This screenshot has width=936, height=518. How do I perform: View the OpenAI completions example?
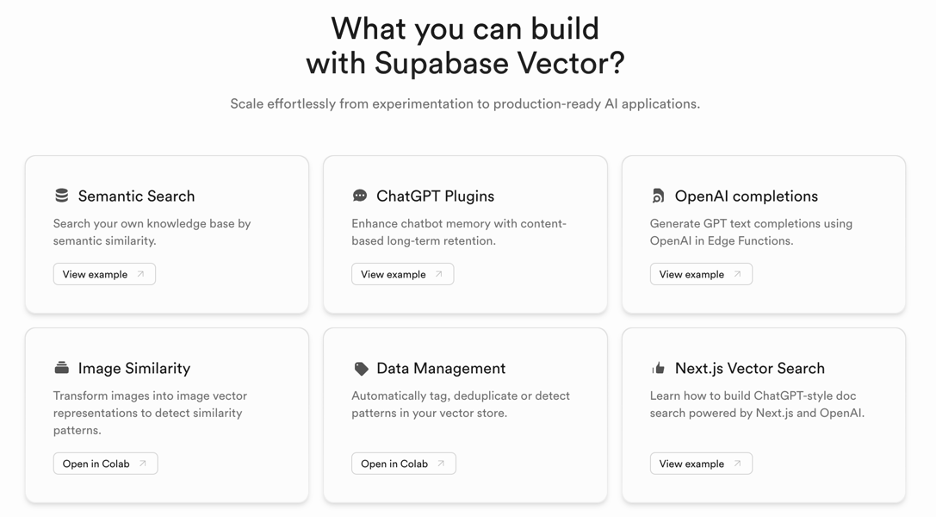point(692,274)
